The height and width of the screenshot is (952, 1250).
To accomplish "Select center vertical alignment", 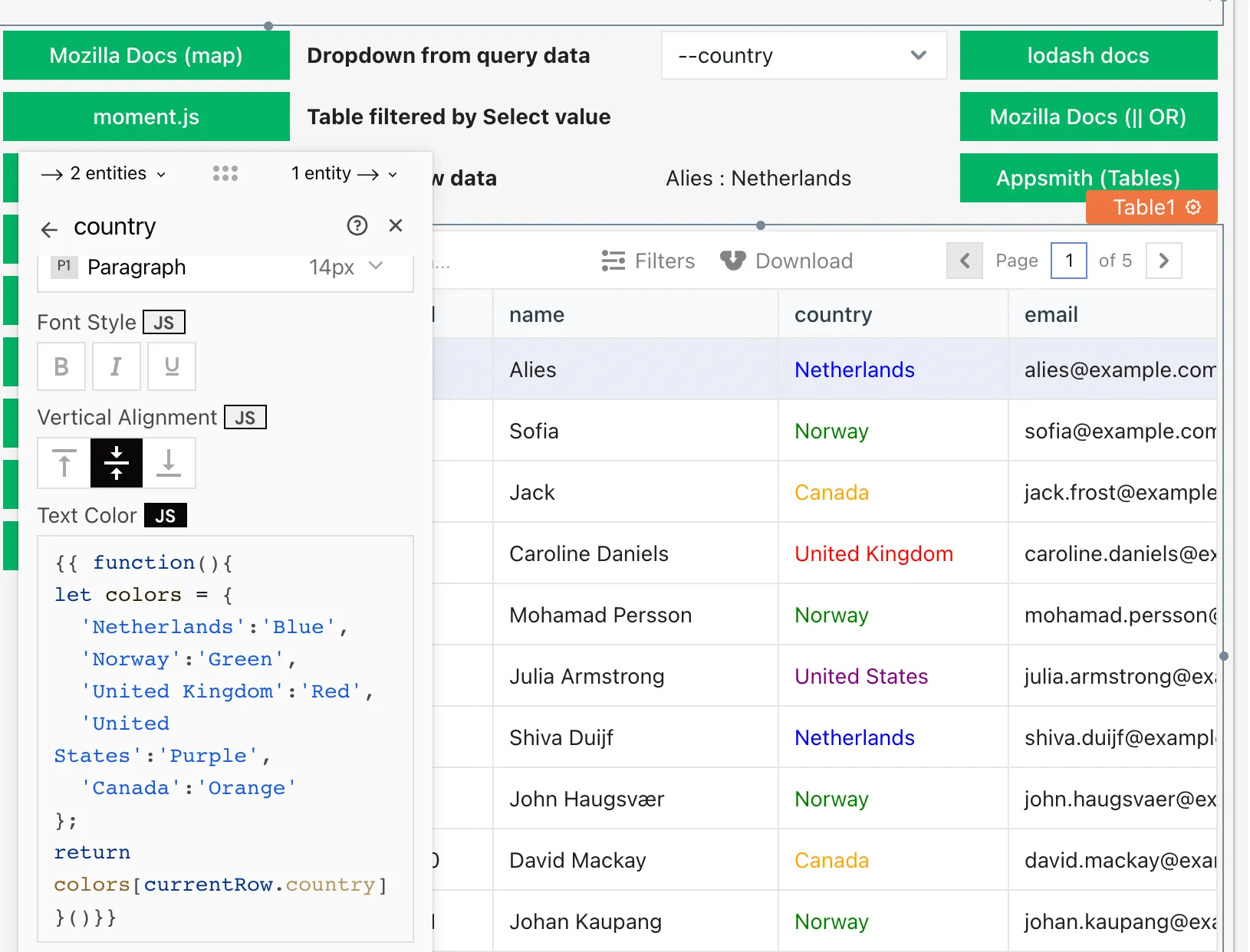I will tap(117, 463).
